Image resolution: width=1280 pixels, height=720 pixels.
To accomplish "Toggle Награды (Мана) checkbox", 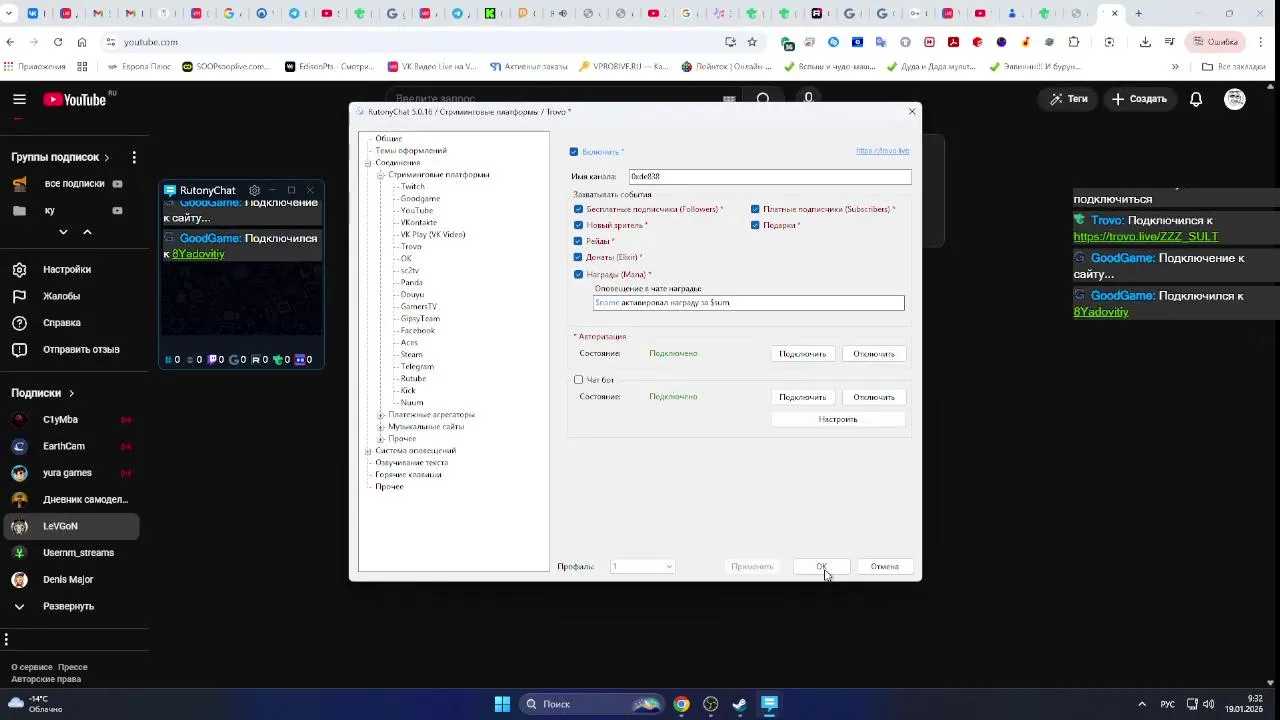I will pyautogui.click(x=578, y=274).
